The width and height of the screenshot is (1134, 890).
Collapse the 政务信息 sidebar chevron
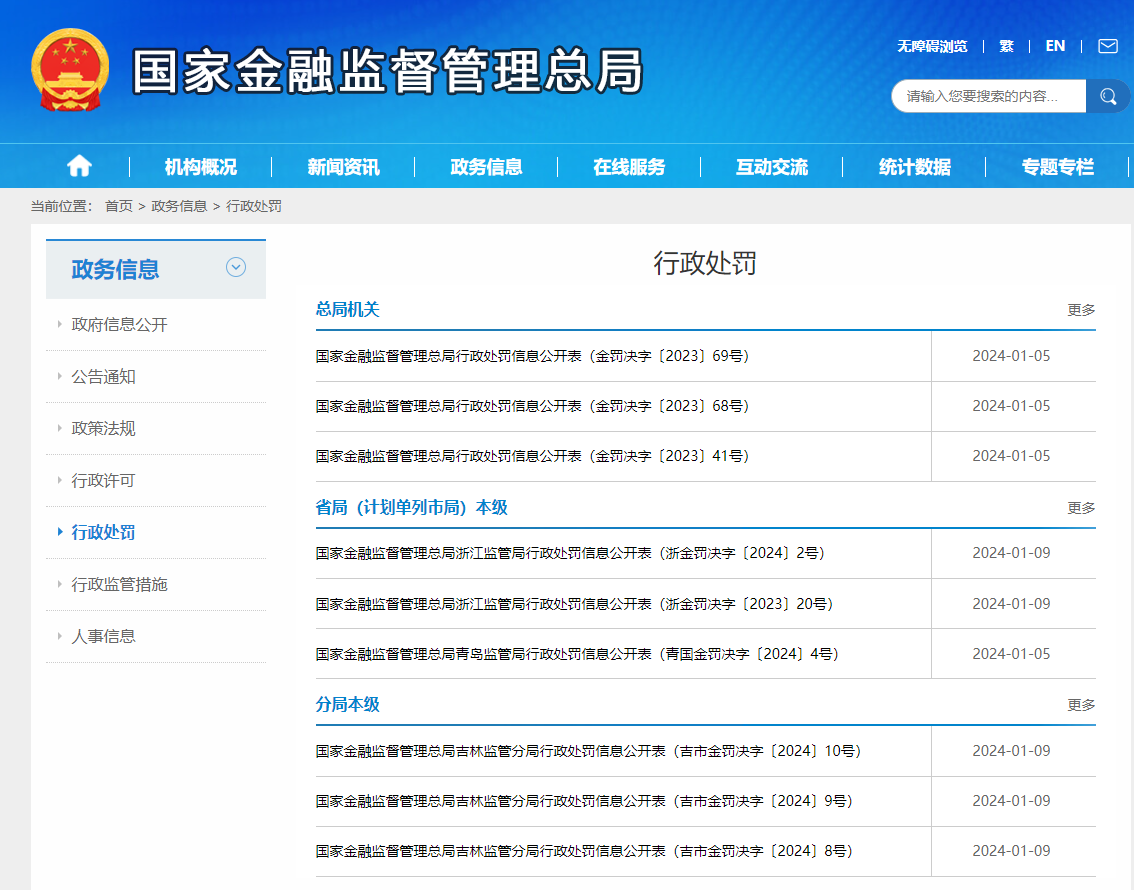tap(236, 267)
